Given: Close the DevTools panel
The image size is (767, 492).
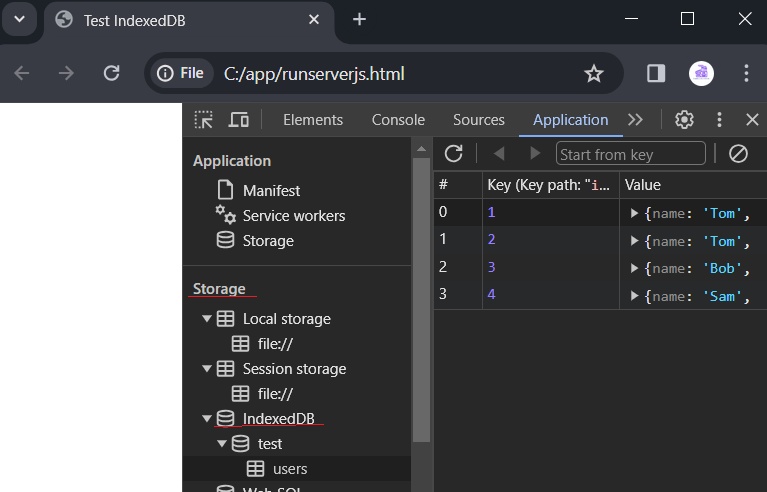Looking at the screenshot, I should click(752, 120).
